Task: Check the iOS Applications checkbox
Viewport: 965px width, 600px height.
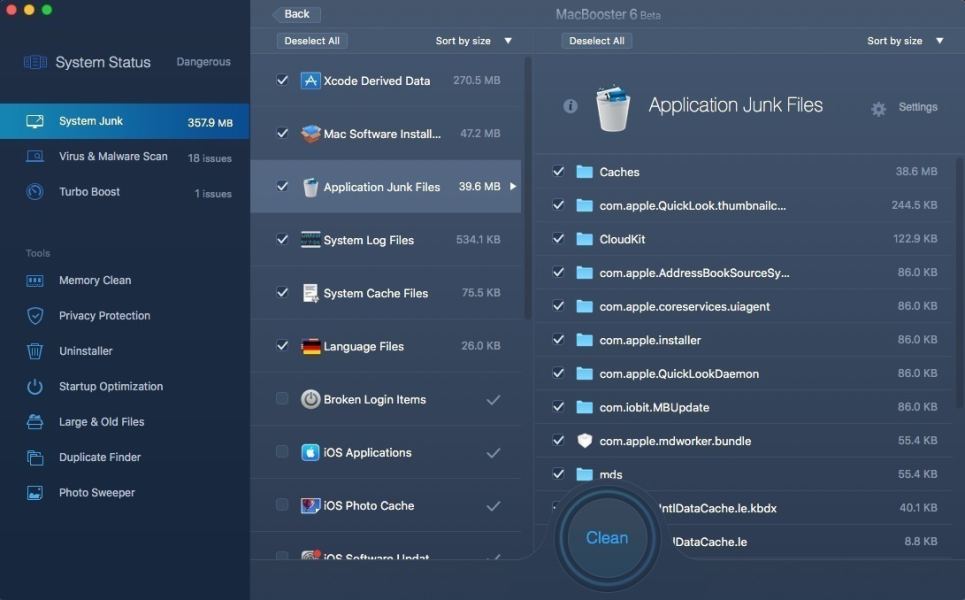Action: click(x=282, y=452)
